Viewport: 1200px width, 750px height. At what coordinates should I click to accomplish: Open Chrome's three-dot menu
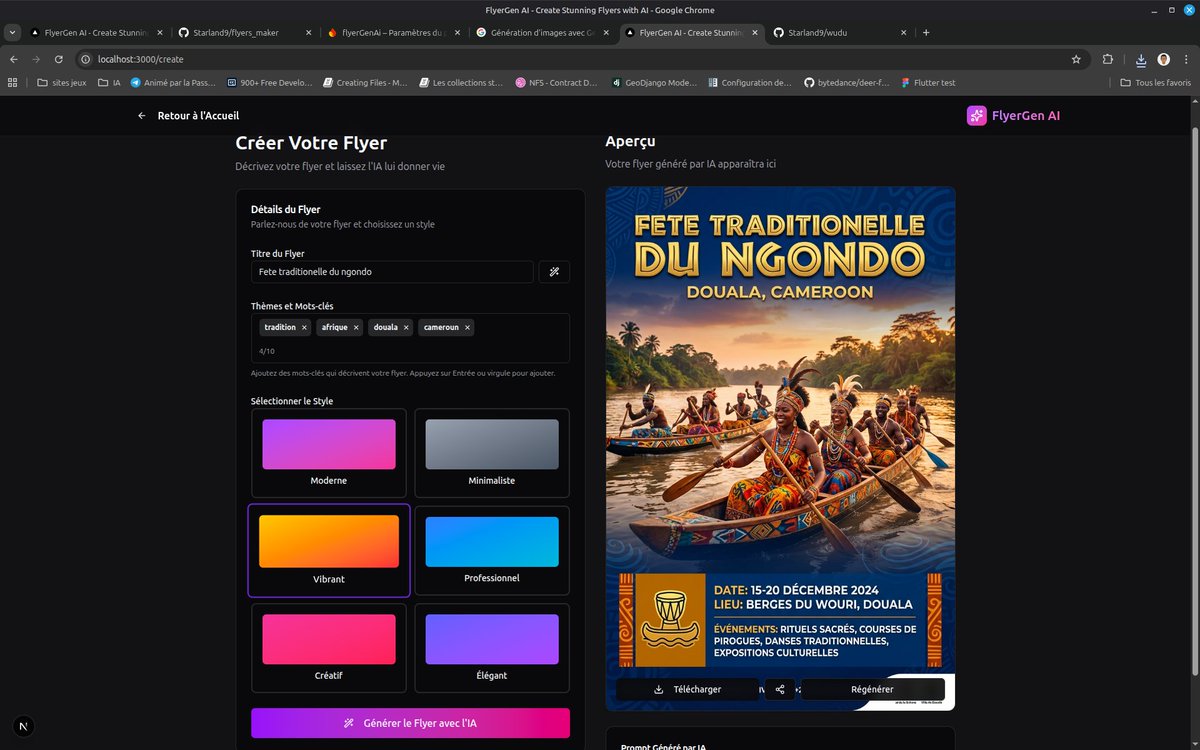pos(1187,60)
